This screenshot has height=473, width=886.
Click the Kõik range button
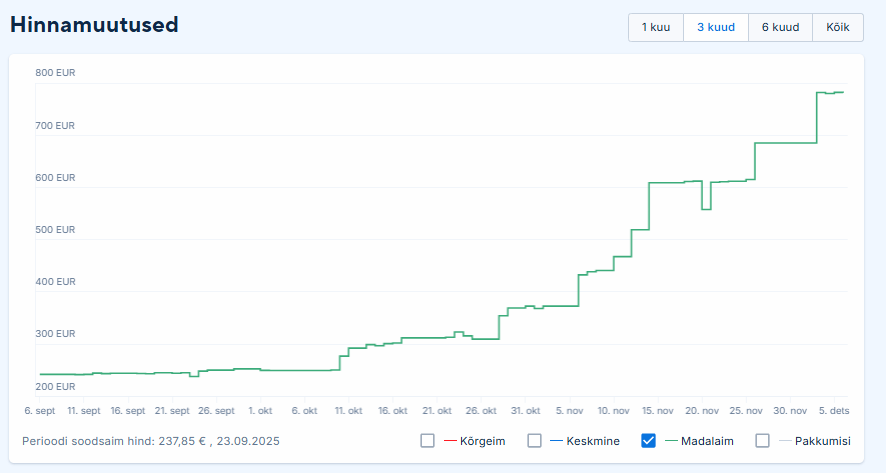click(x=838, y=27)
